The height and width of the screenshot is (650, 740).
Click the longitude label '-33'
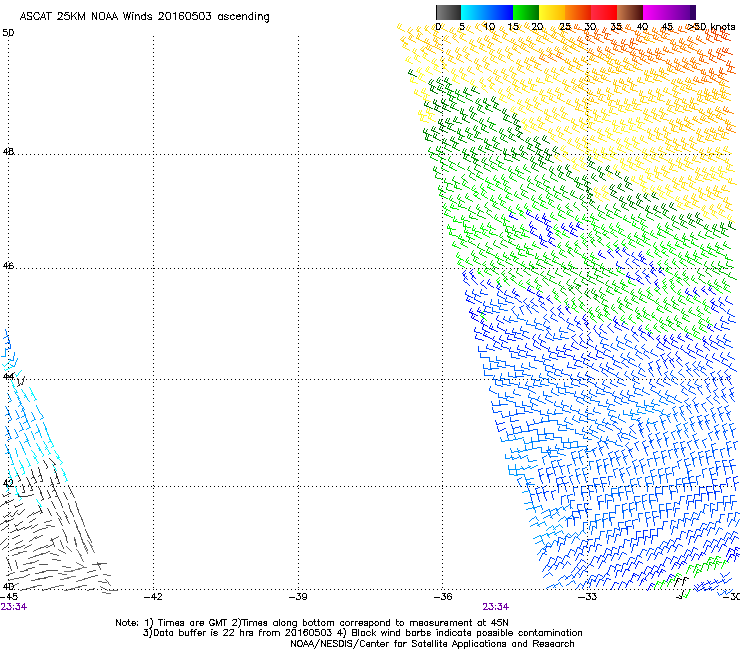[x=588, y=597]
